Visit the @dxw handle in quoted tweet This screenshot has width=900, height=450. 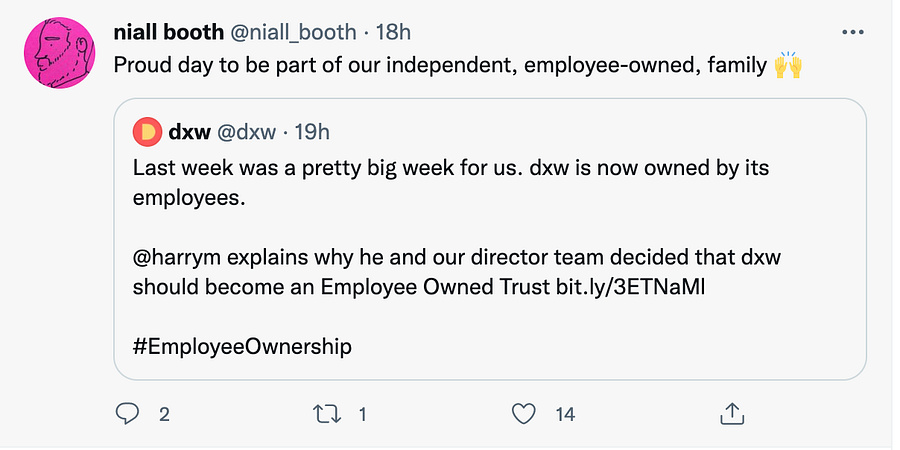245,133
